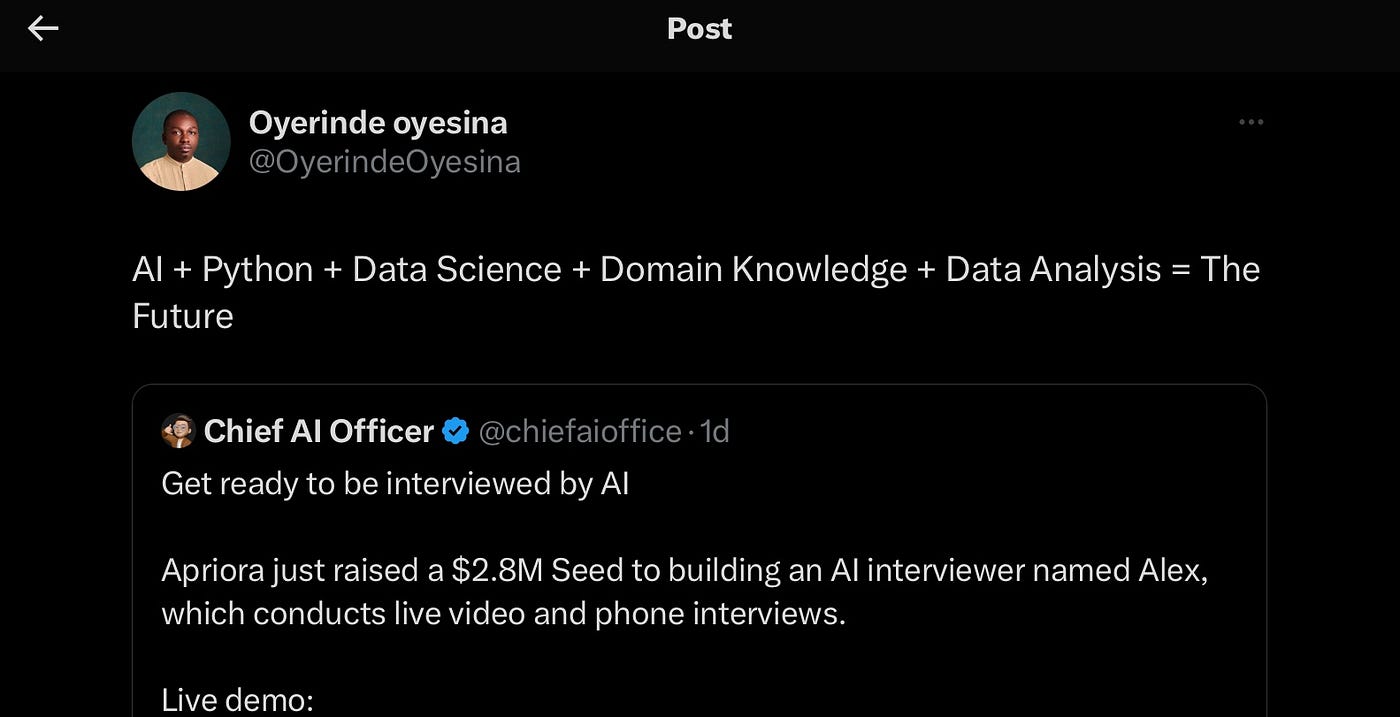This screenshot has width=1400, height=717.
Task: Visit the @OyerindeOyesina handle
Action: [x=384, y=162]
